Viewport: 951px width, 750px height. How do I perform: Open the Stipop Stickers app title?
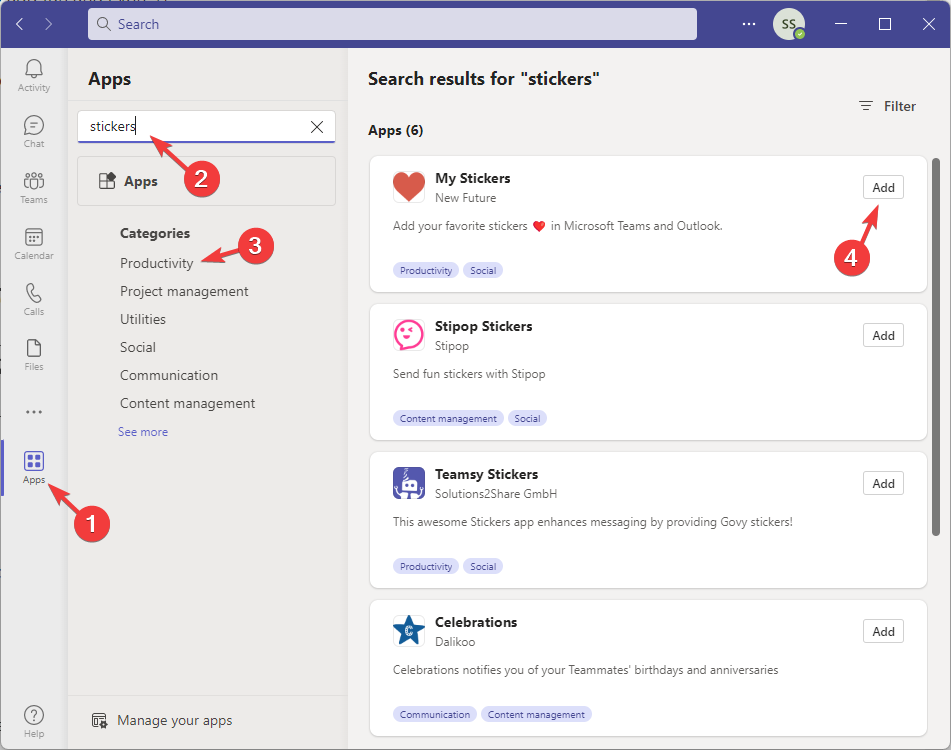(x=483, y=326)
